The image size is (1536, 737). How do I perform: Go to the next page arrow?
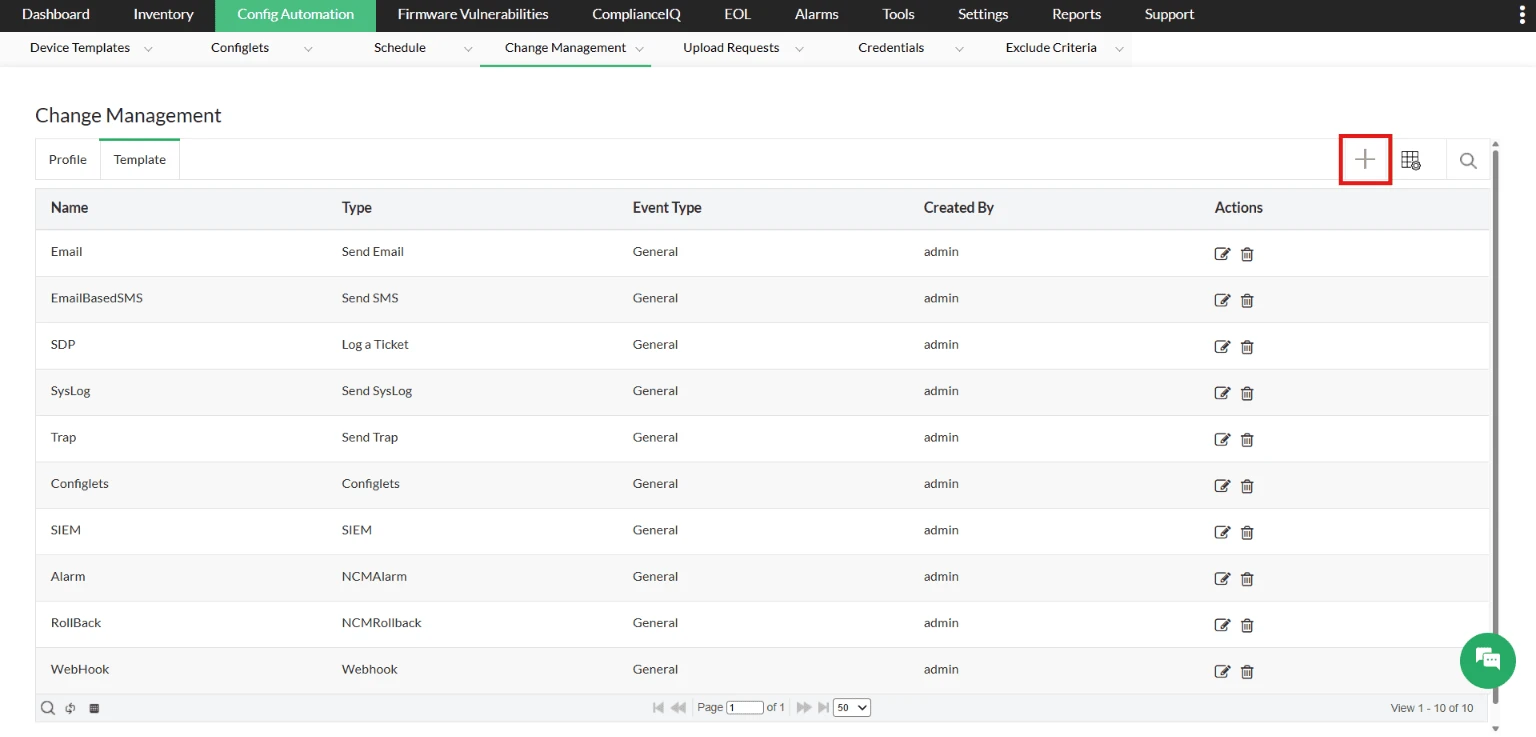point(803,708)
